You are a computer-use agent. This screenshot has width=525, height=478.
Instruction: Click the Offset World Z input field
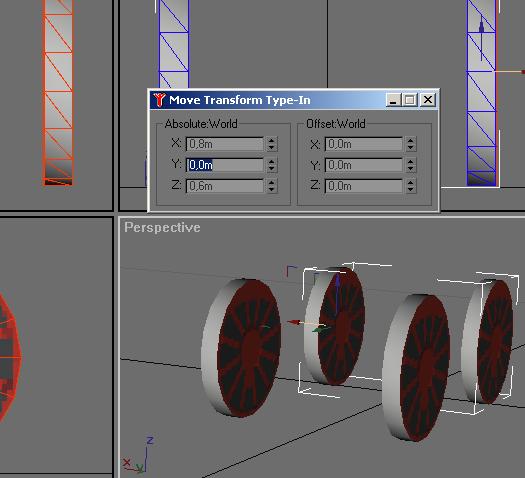(x=364, y=186)
